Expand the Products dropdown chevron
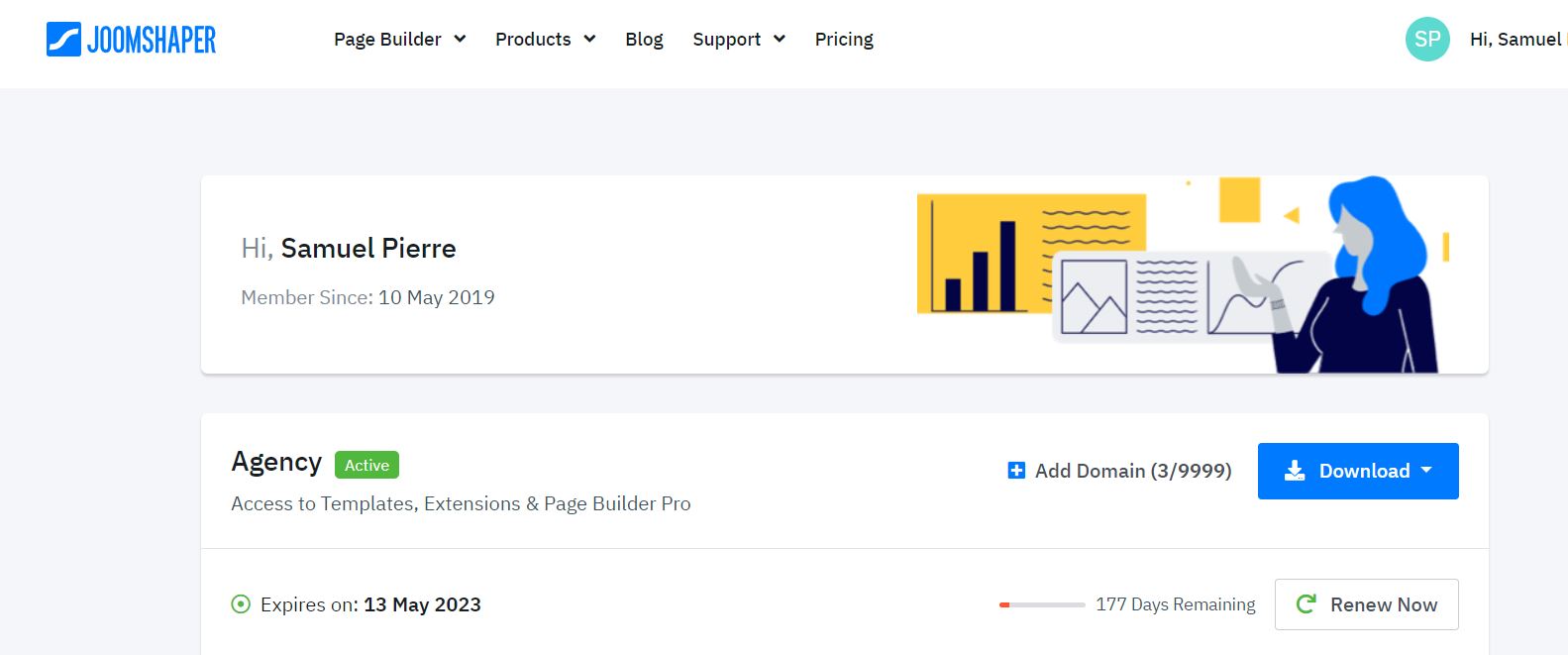Image resolution: width=1568 pixels, height=655 pixels. 589,40
